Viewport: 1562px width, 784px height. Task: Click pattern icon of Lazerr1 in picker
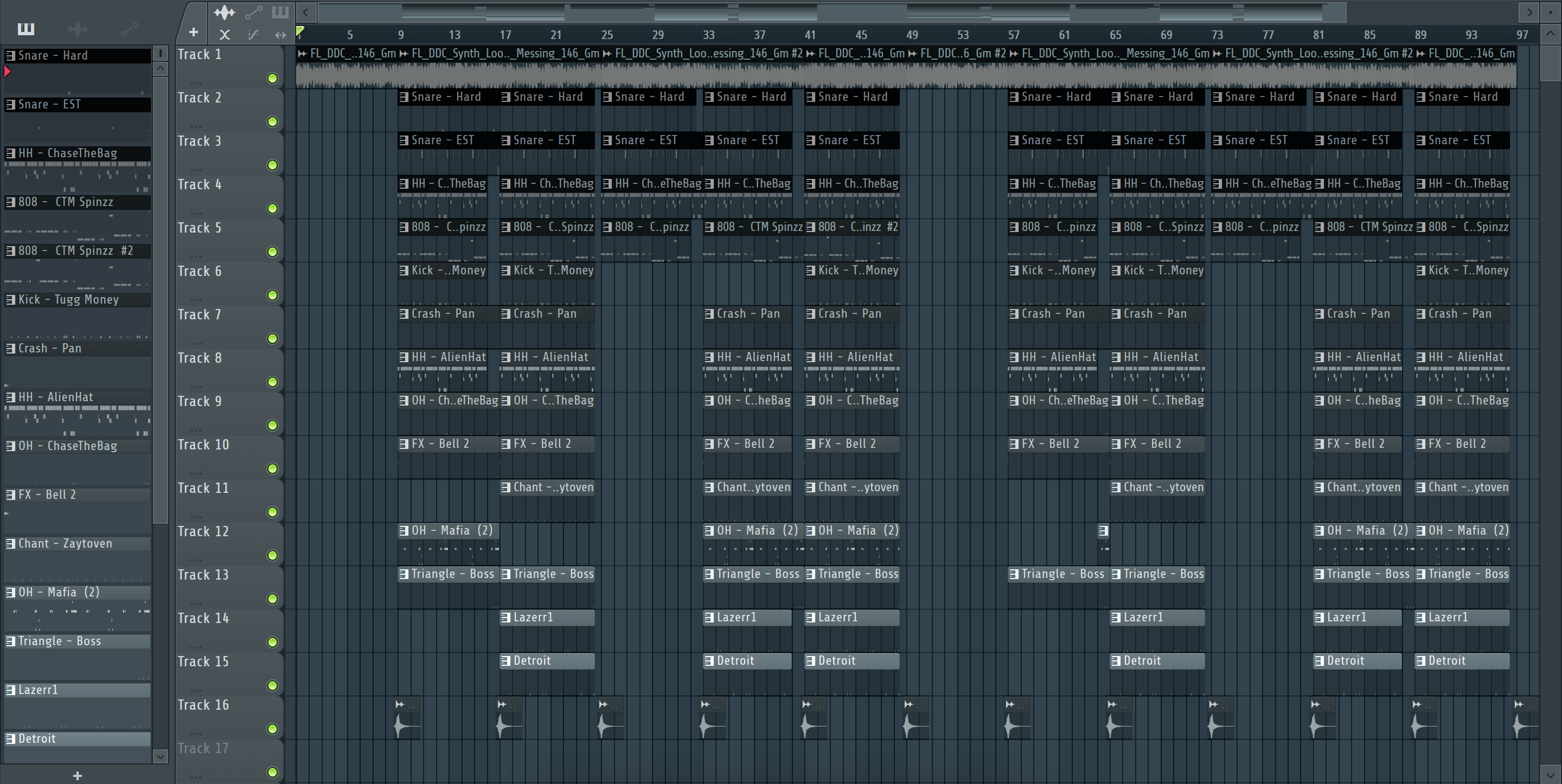point(10,690)
